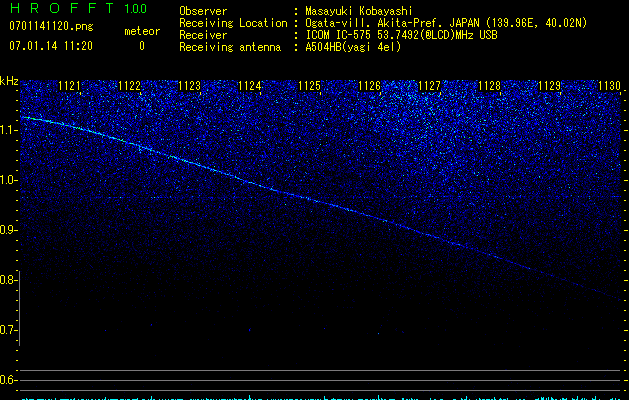Click the 1.0 frequency axis label
The height and width of the screenshot is (400, 629).
point(8,180)
